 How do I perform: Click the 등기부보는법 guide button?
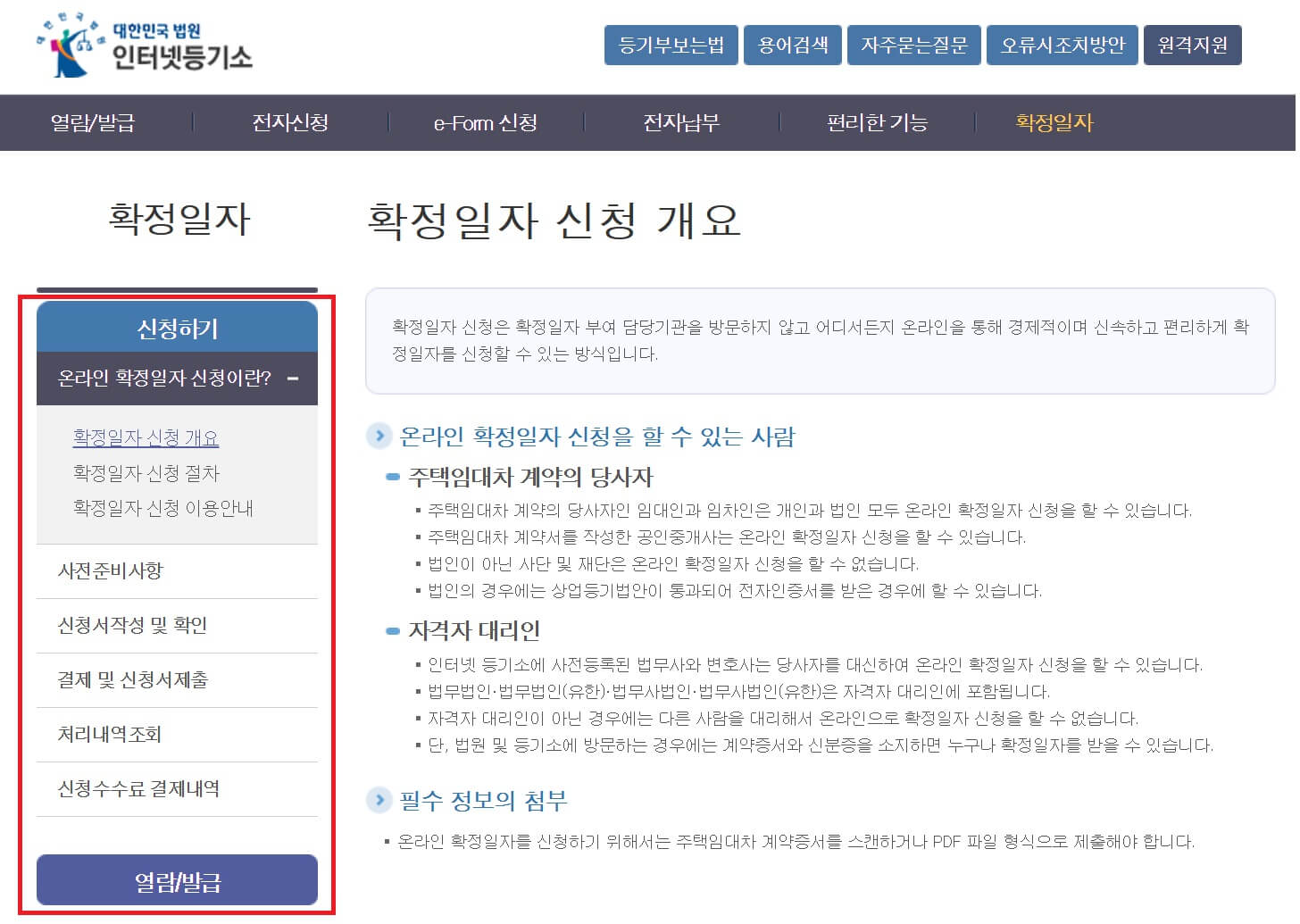[671, 45]
